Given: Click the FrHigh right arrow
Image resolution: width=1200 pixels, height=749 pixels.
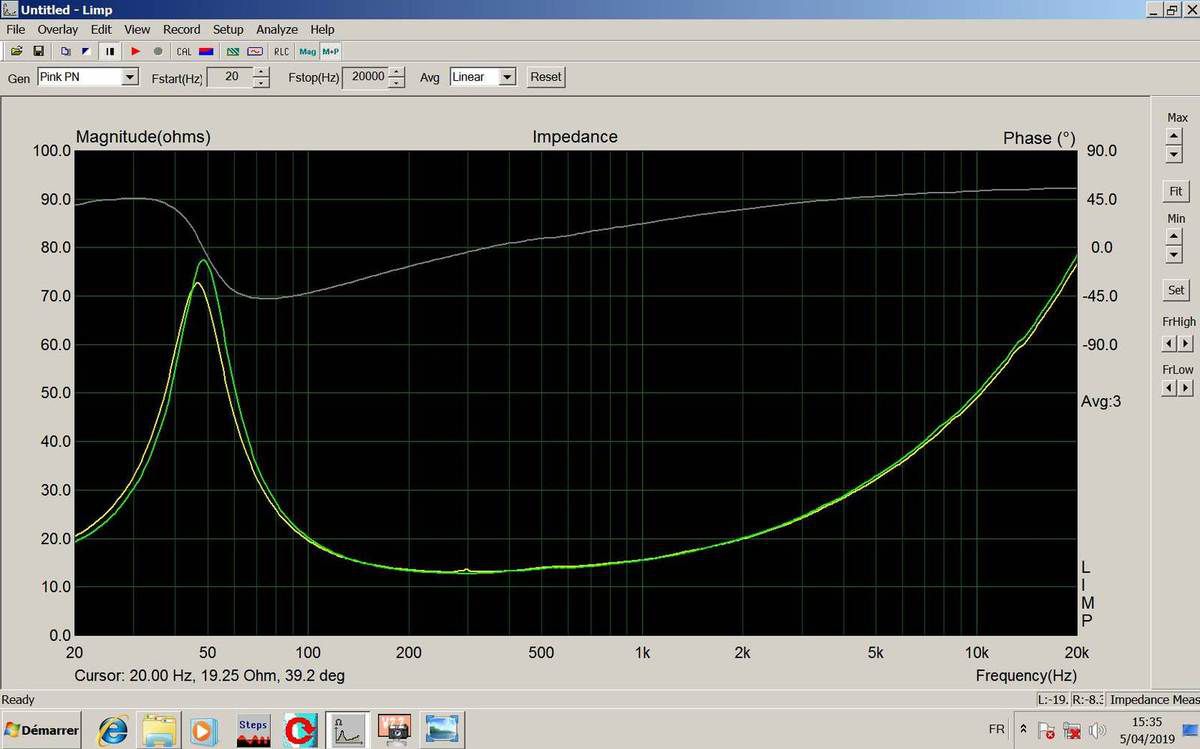Looking at the screenshot, I should [1185, 343].
